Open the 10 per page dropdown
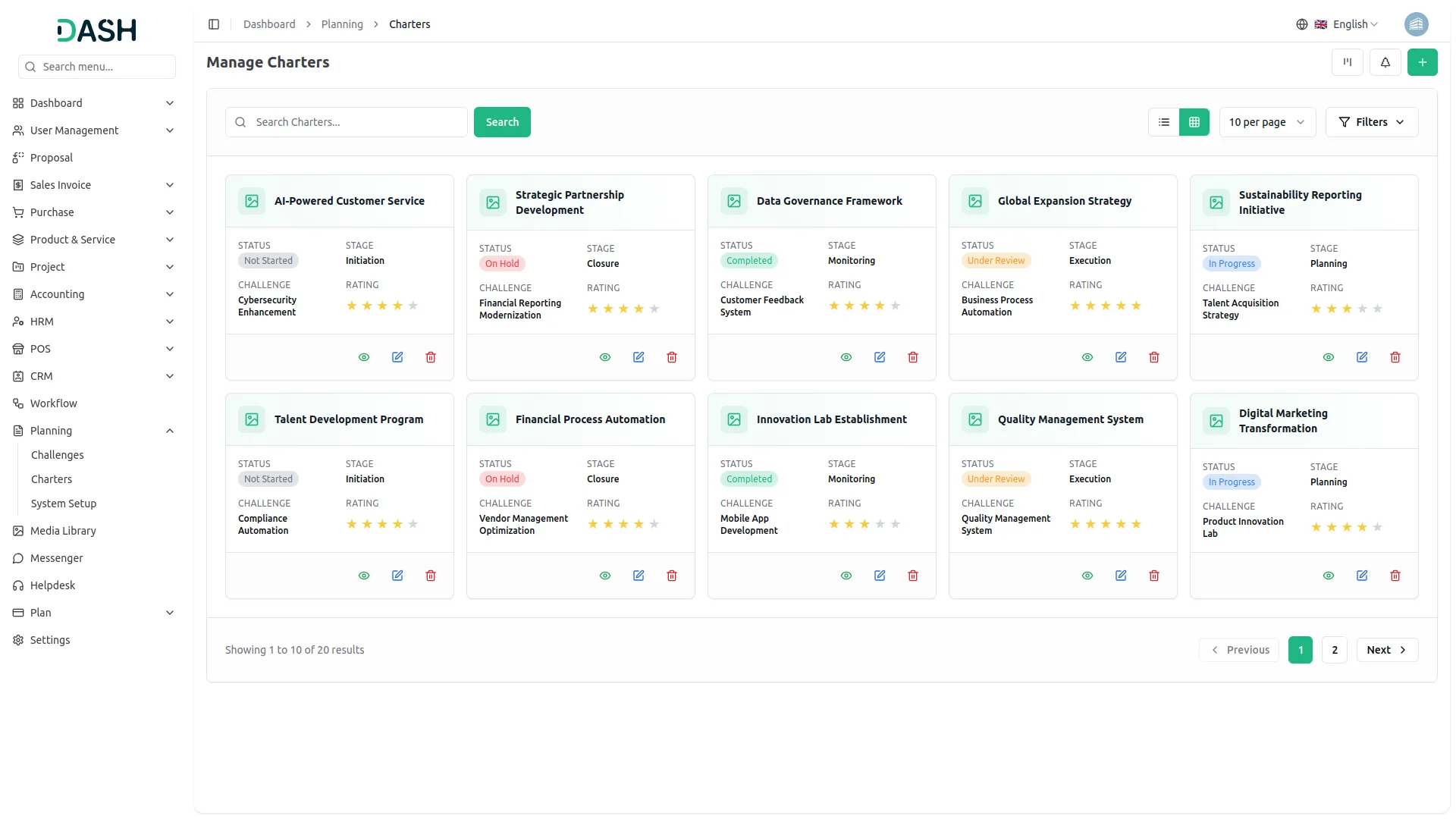1456x819 pixels. 1266,122
